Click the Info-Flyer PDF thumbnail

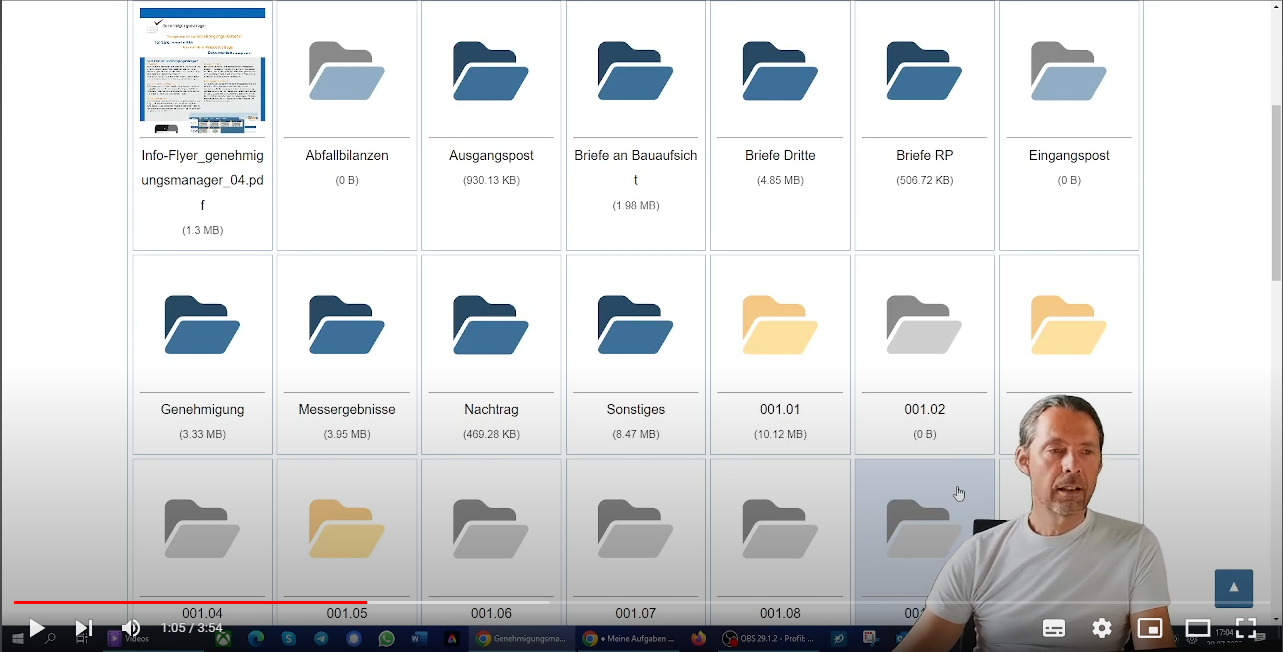coord(202,71)
